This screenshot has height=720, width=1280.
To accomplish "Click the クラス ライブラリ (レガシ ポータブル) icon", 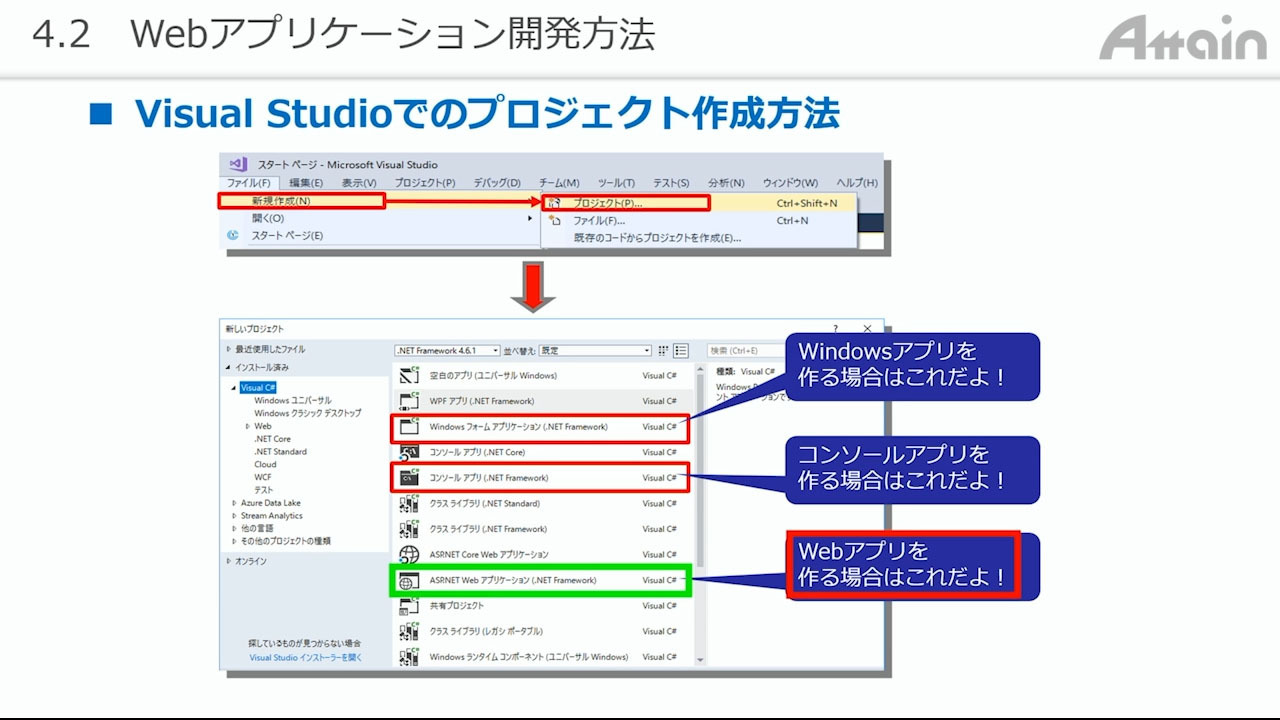I will pyautogui.click(x=408, y=631).
